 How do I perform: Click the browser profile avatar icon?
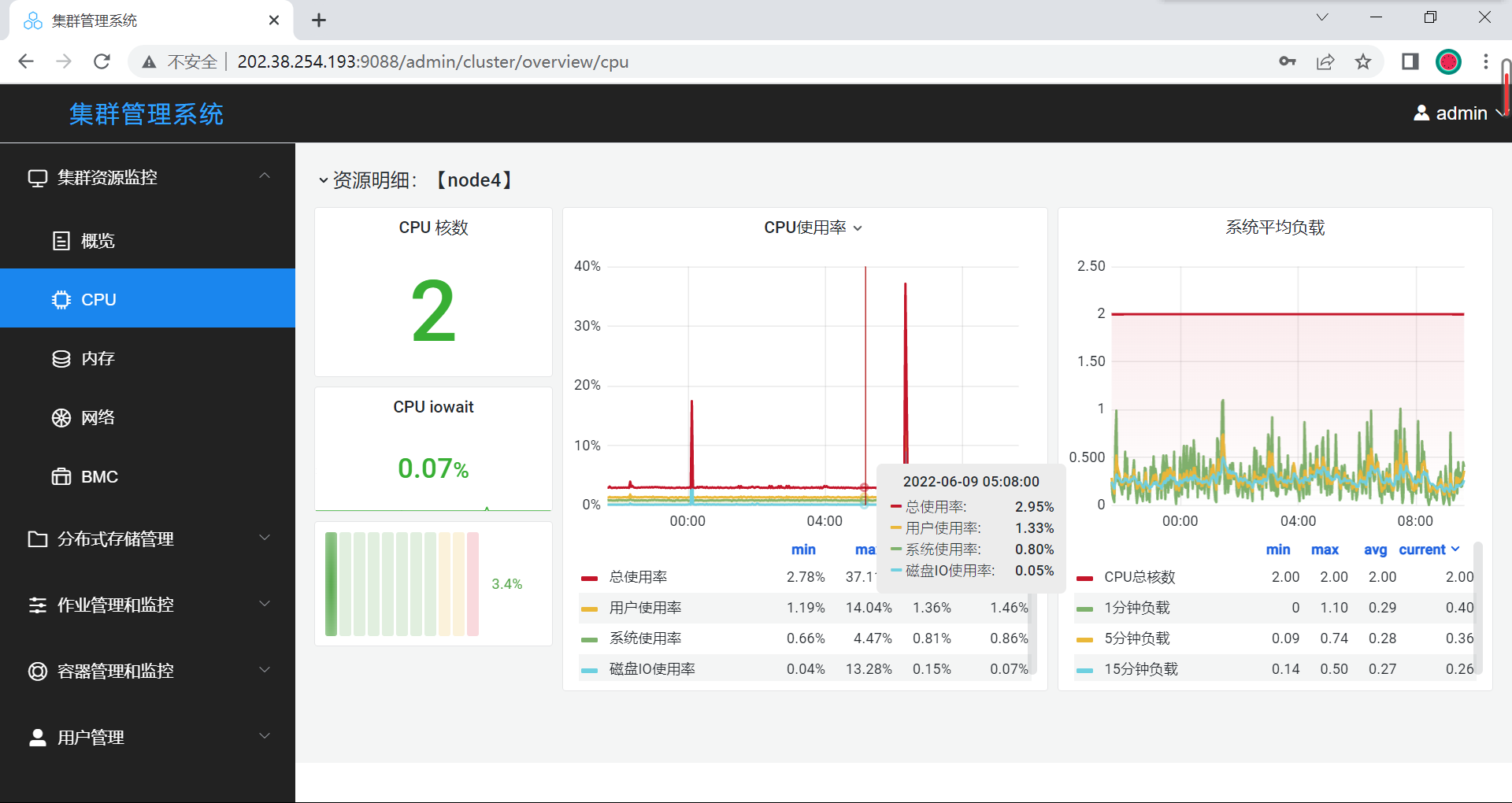pos(1448,61)
